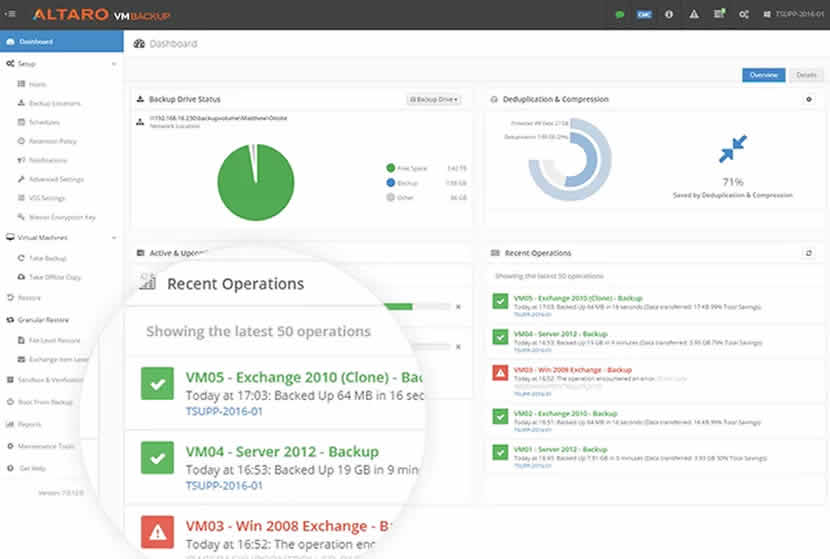This screenshot has height=559, width=830.
Task: Open the Advanced Settings wrench icon
Action: point(21,179)
